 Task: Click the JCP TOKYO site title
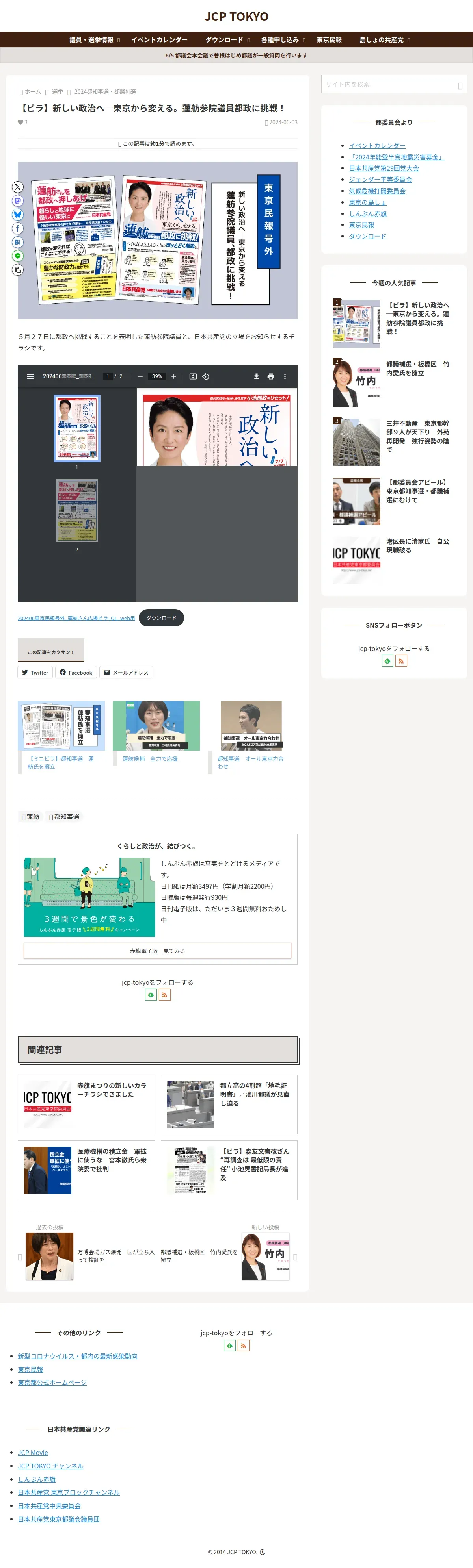click(236, 17)
